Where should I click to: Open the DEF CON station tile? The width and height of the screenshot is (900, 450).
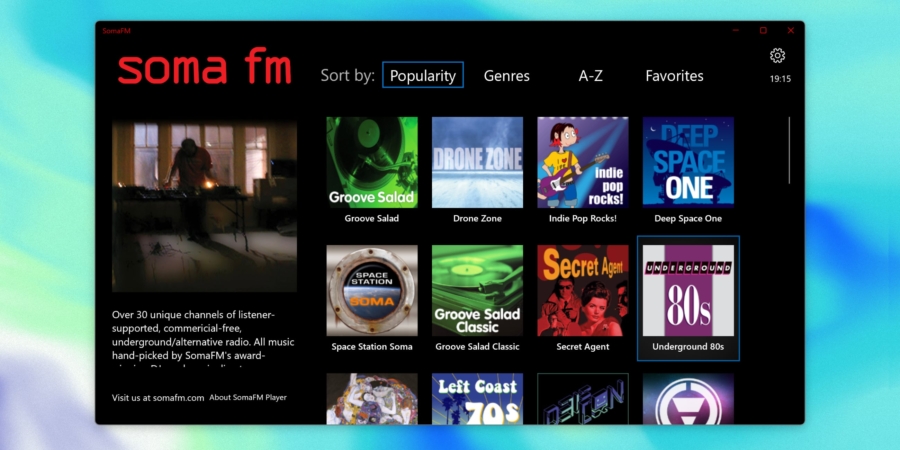pyautogui.click(x=582, y=399)
